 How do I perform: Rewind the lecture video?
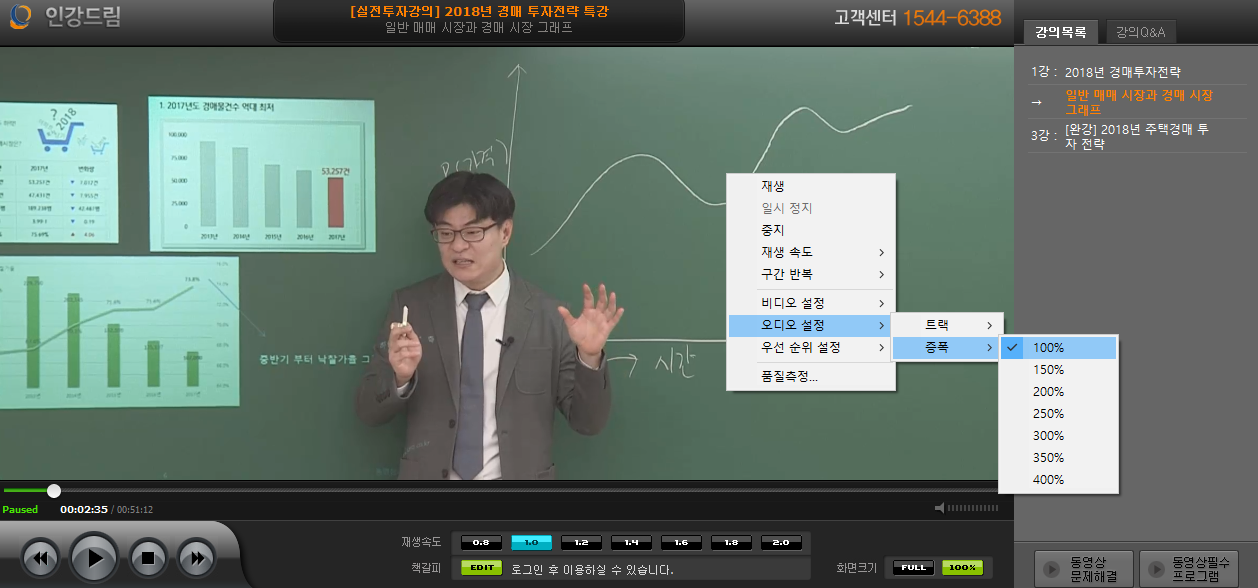coord(41,557)
